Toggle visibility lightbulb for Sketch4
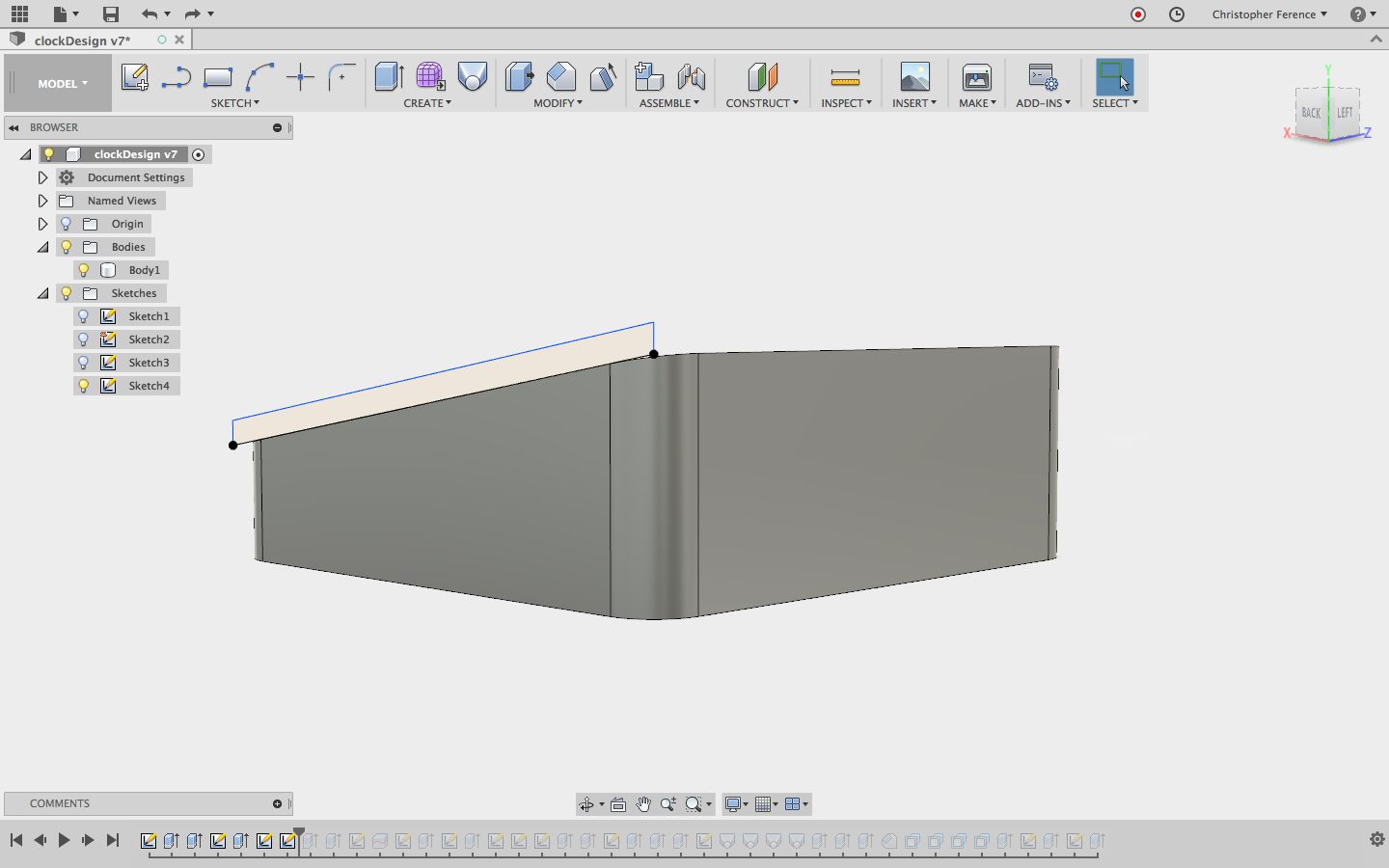Viewport: 1389px width, 868px height. pyautogui.click(x=84, y=386)
